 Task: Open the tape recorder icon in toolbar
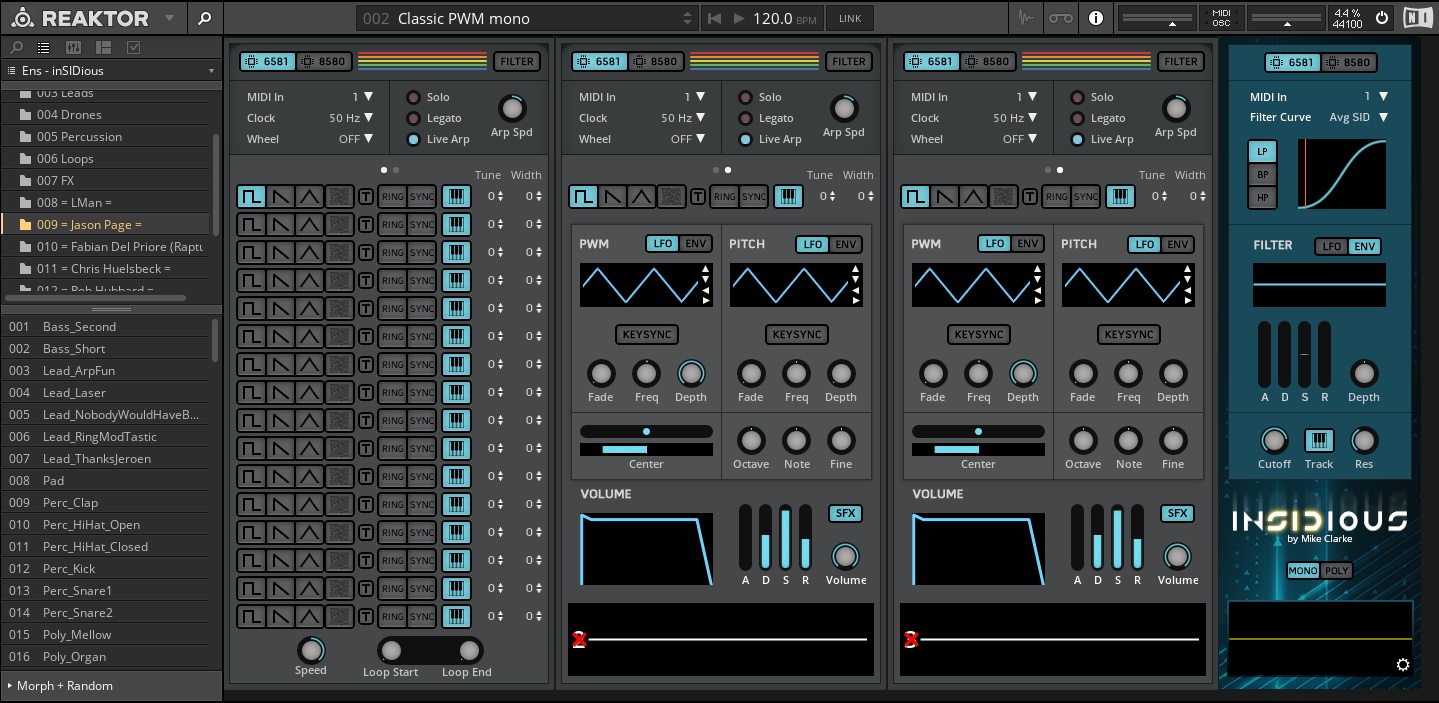pyautogui.click(x=1060, y=18)
